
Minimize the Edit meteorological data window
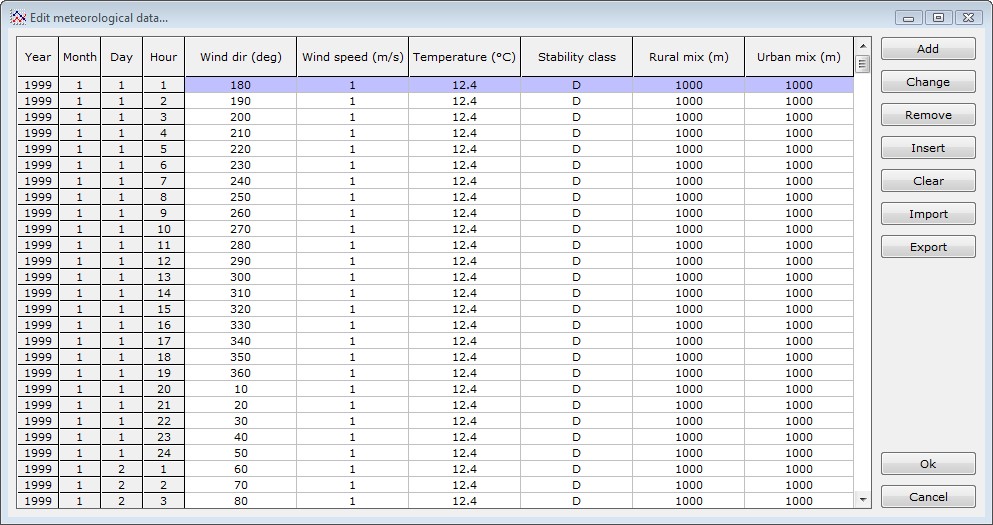click(909, 17)
